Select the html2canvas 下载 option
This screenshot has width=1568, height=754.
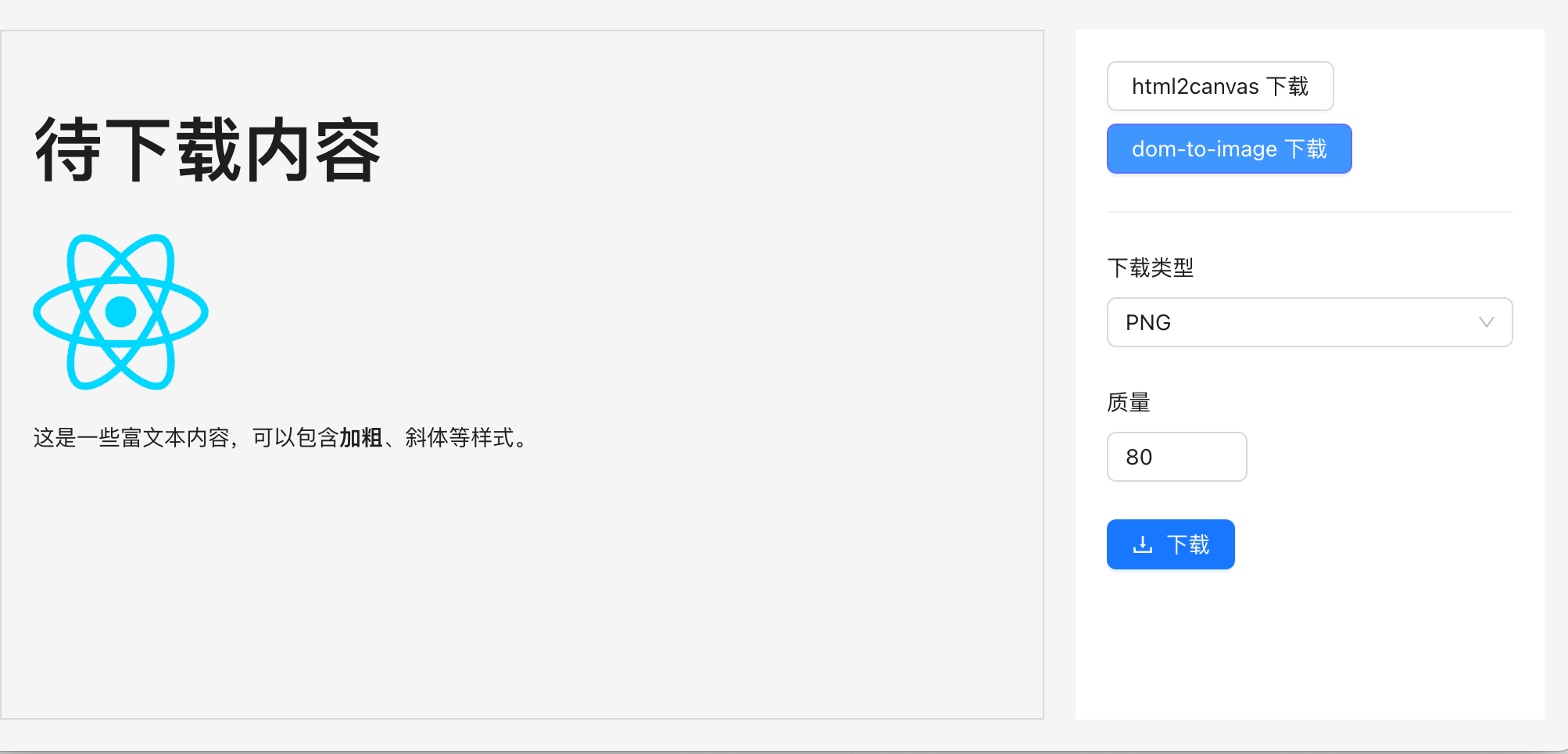[1219, 86]
